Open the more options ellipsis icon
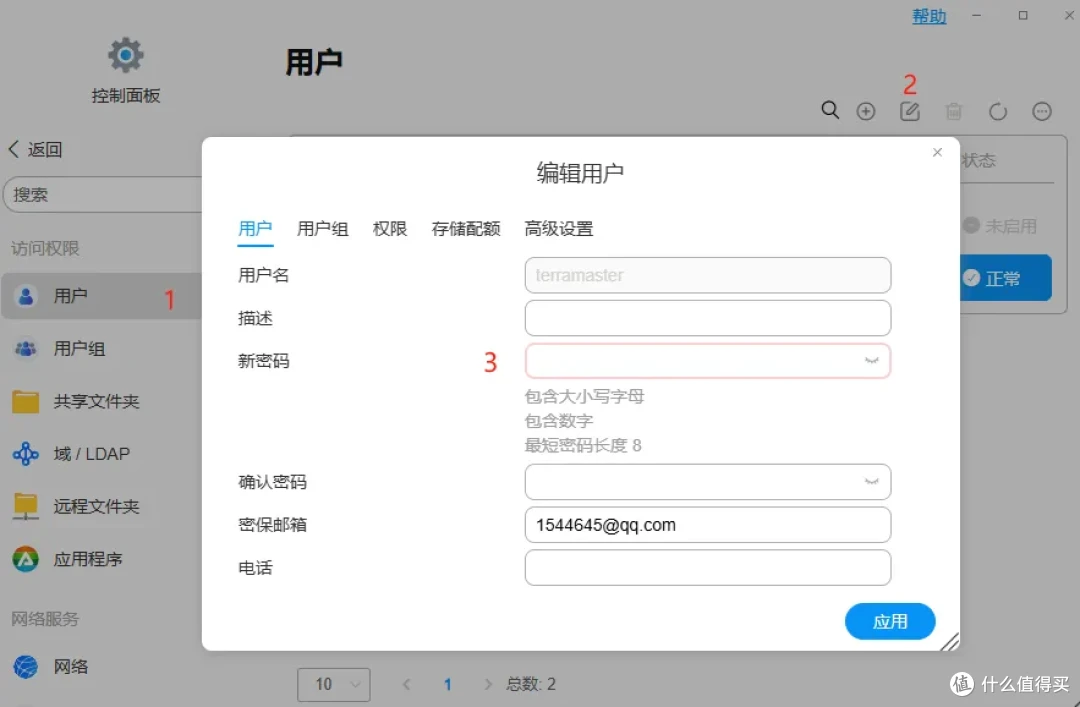The image size is (1080, 707). point(1042,111)
